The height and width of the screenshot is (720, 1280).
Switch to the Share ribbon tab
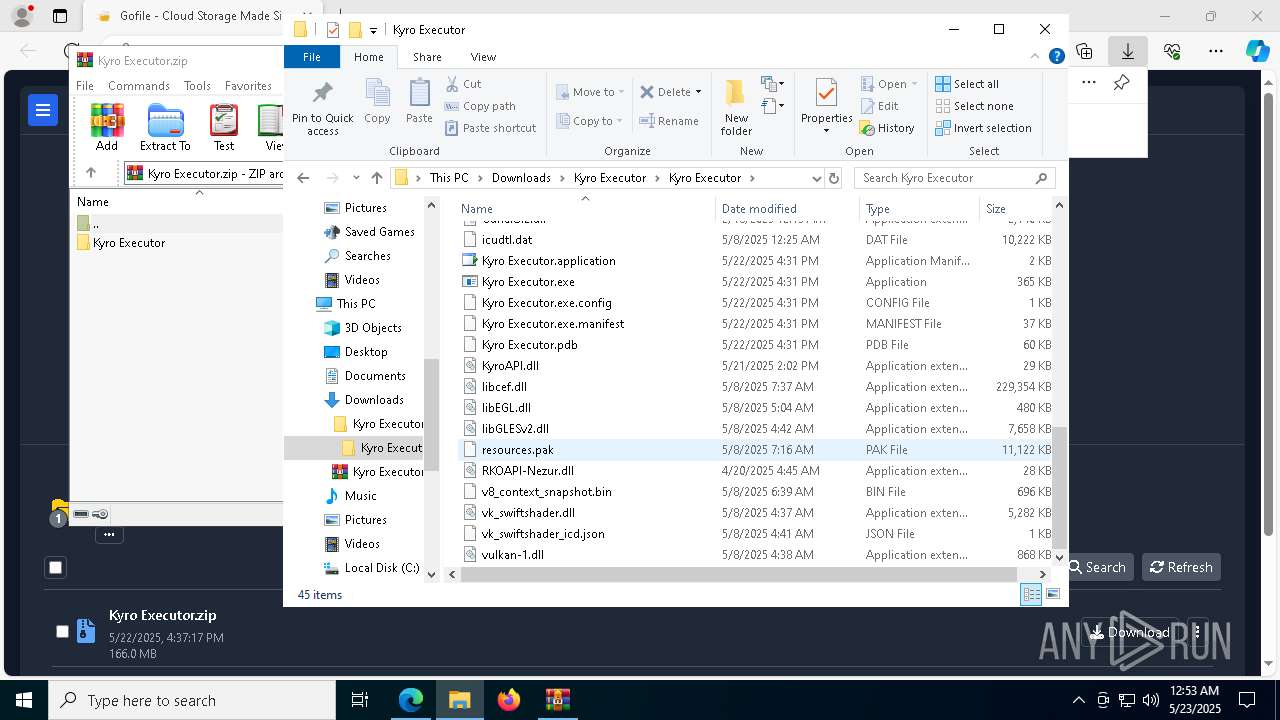[x=427, y=57]
